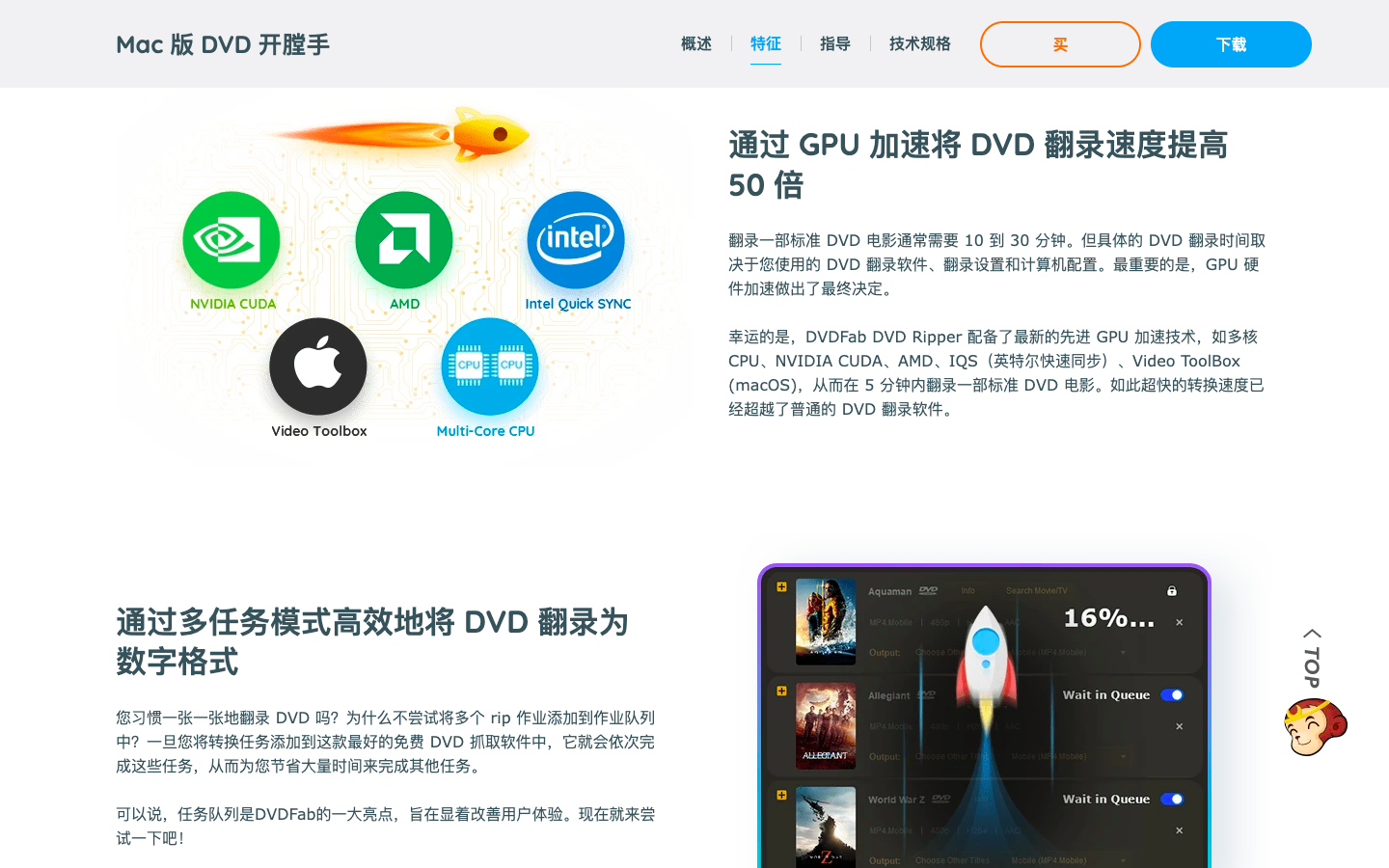The height and width of the screenshot is (868, 1389).
Task: Click the Allegiant movie poster thumbnail
Action: tap(826, 726)
